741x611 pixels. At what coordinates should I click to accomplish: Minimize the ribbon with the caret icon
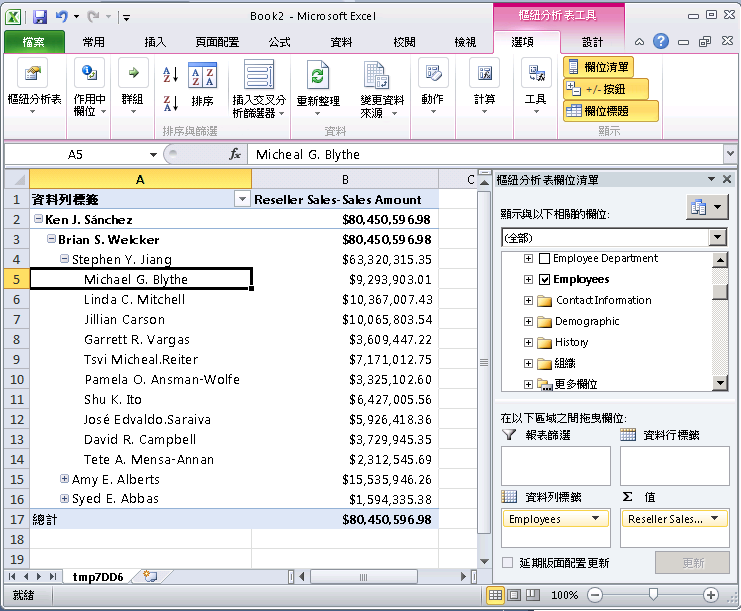coord(639,42)
